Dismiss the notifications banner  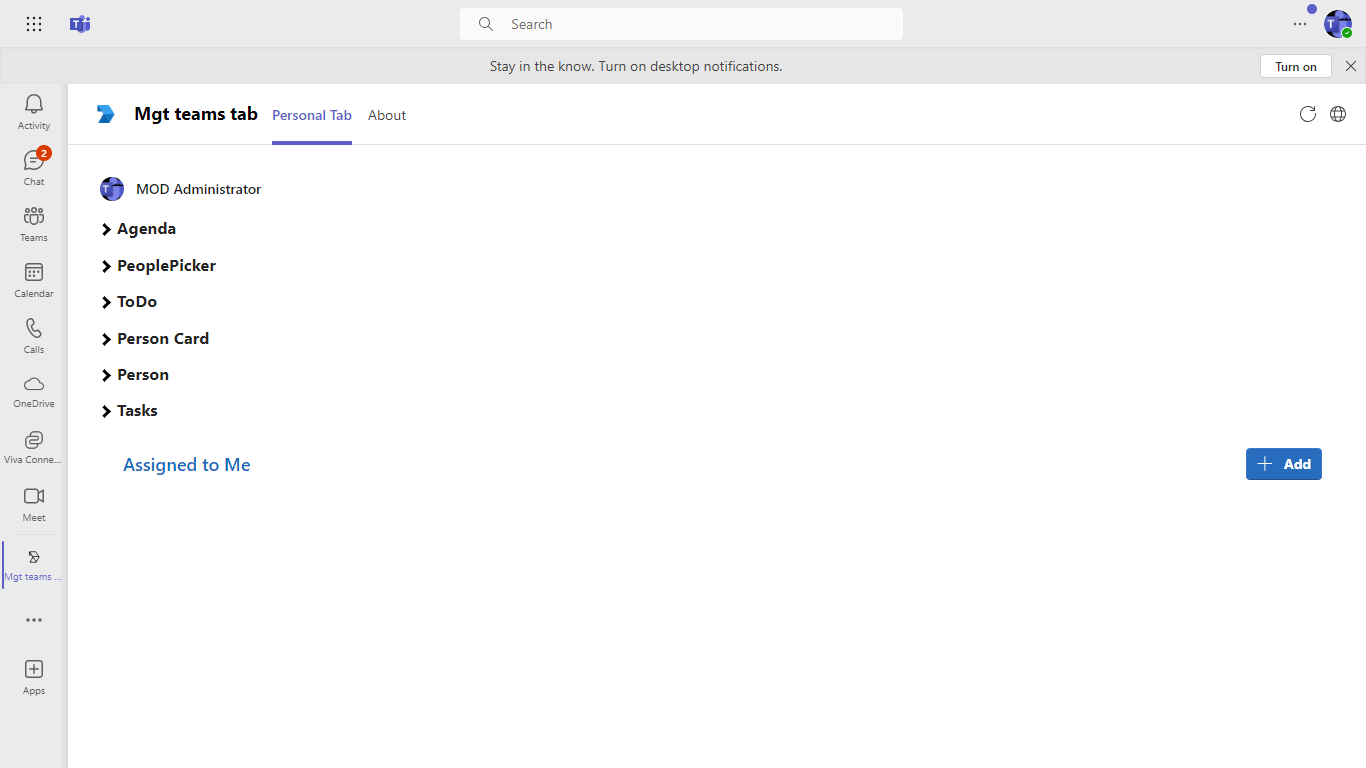pyautogui.click(x=1351, y=66)
